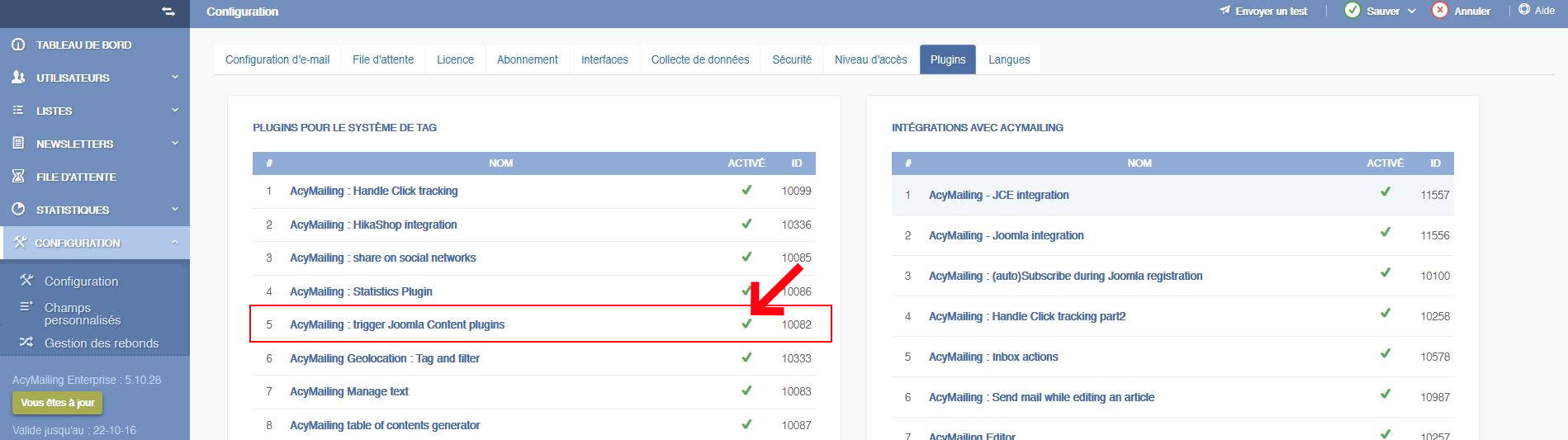Open trigger Joomla Content plugins link
The width and height of the screenshot is (1568, 440).
coord(397,324)
